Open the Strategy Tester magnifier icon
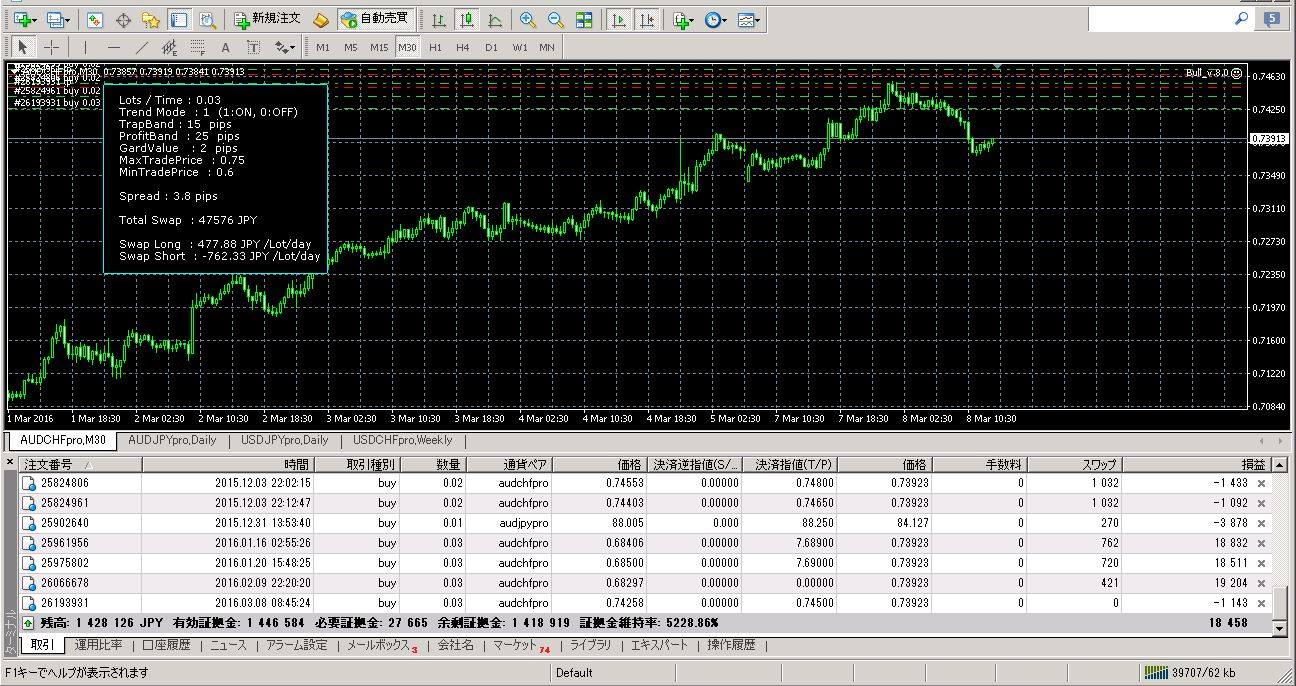 (207, 19)
